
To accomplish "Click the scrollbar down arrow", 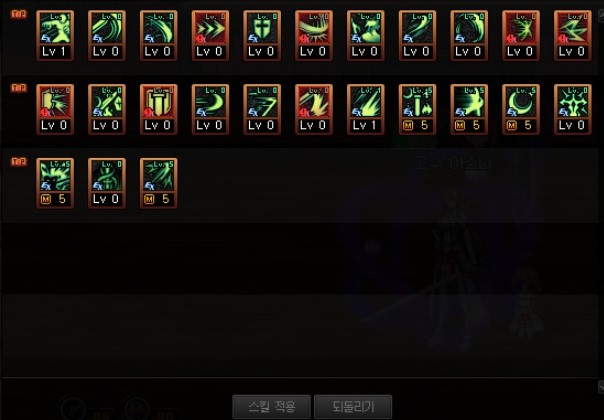I will 601,387.
